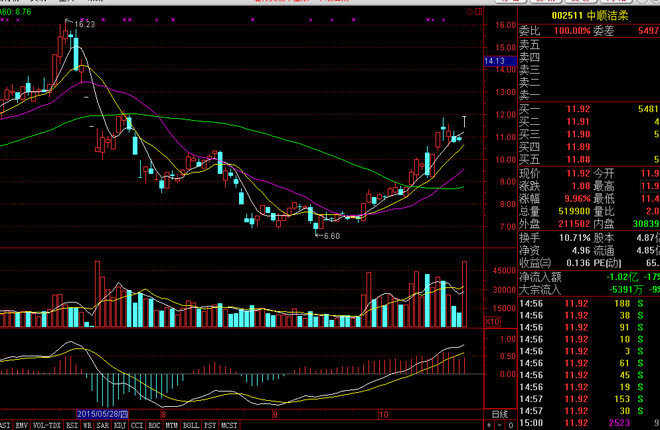The image size is (660, 430).
Task: Select the 卖三 order book row
Action: 589,70
